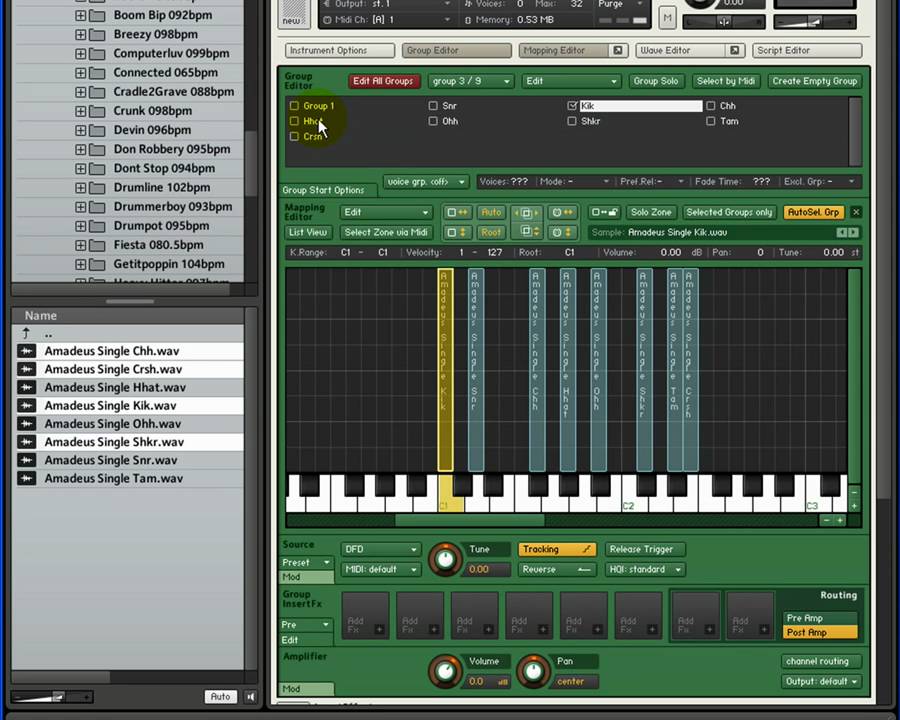Viewport: 900px width, 720px height.
Task: Click the resolve overlapping key ranges icon
Action: coord(526,212)
